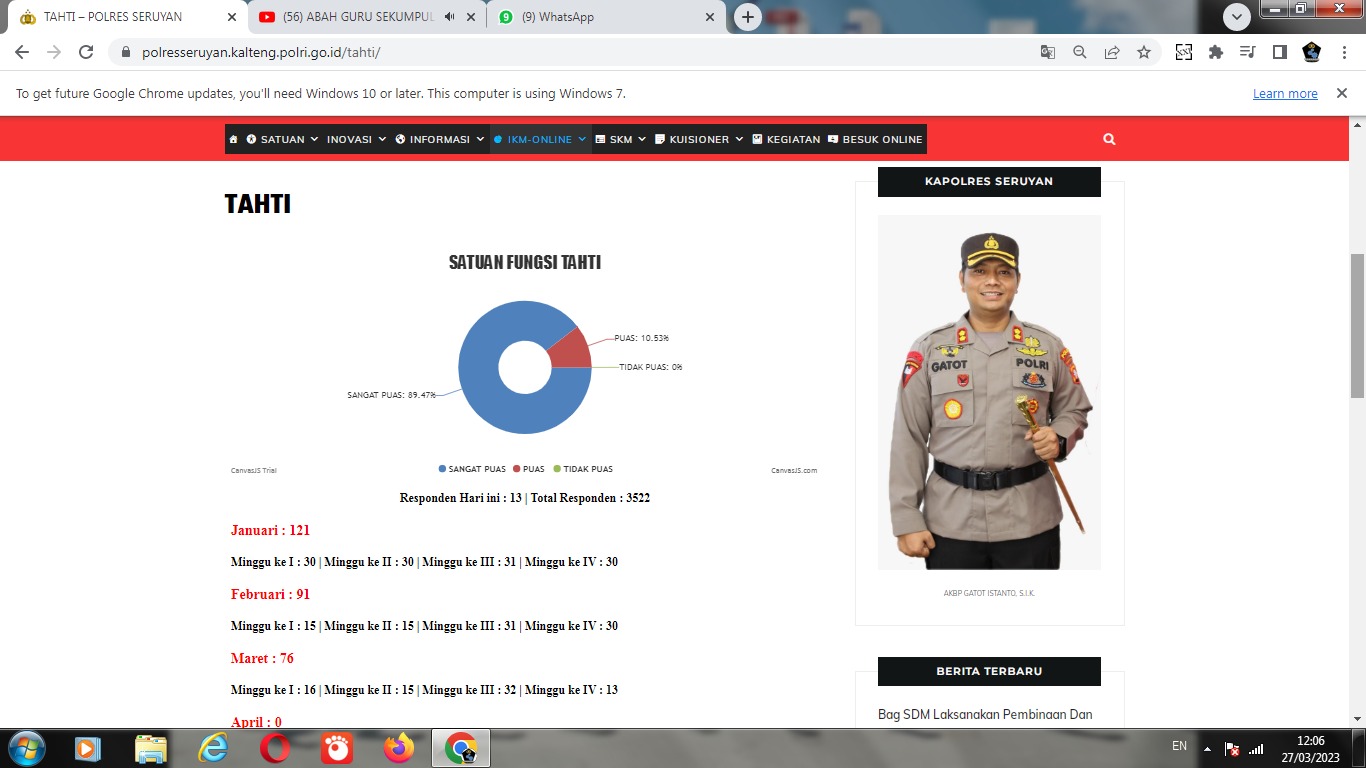
Task: Open the Chrome side panel icon
Action: coord(1279,53)
